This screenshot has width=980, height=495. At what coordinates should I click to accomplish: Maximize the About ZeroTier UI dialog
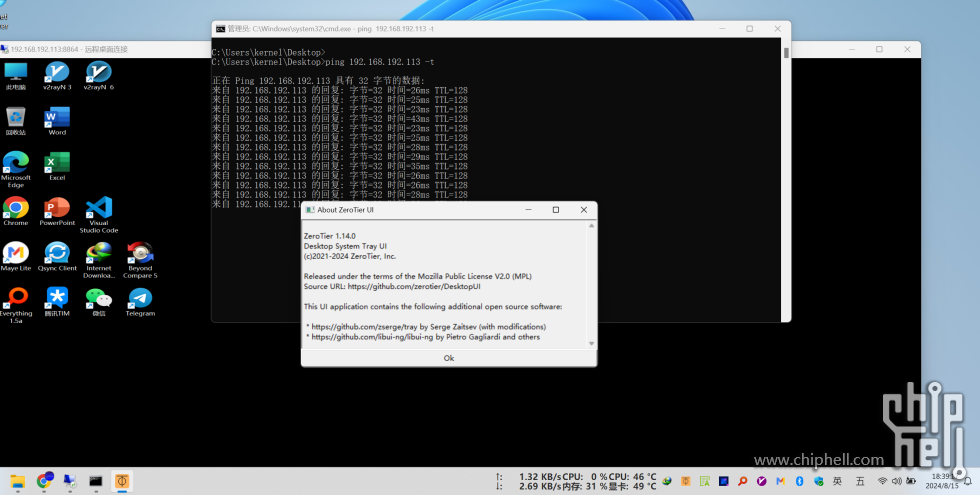(x=556, y=210)
